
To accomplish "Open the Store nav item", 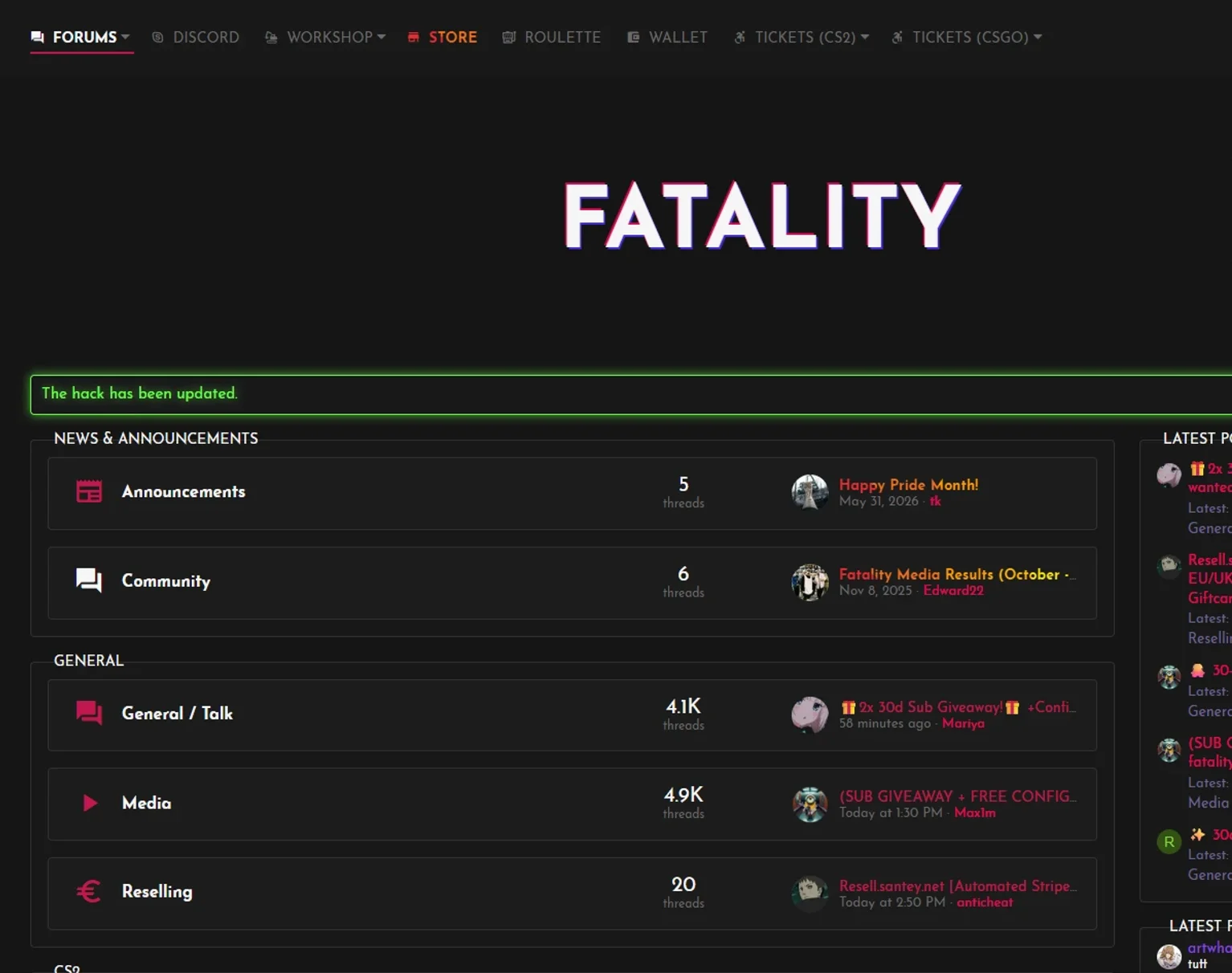I will [x=443, y=37].
